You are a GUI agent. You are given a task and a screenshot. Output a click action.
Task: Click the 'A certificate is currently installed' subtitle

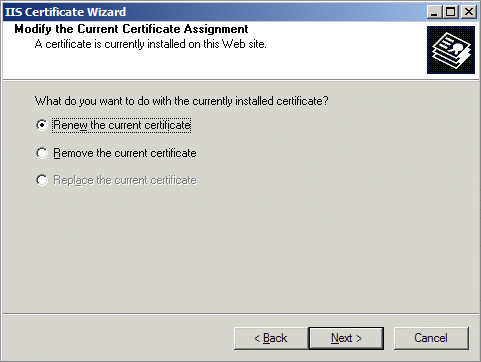tap(151, 44)
